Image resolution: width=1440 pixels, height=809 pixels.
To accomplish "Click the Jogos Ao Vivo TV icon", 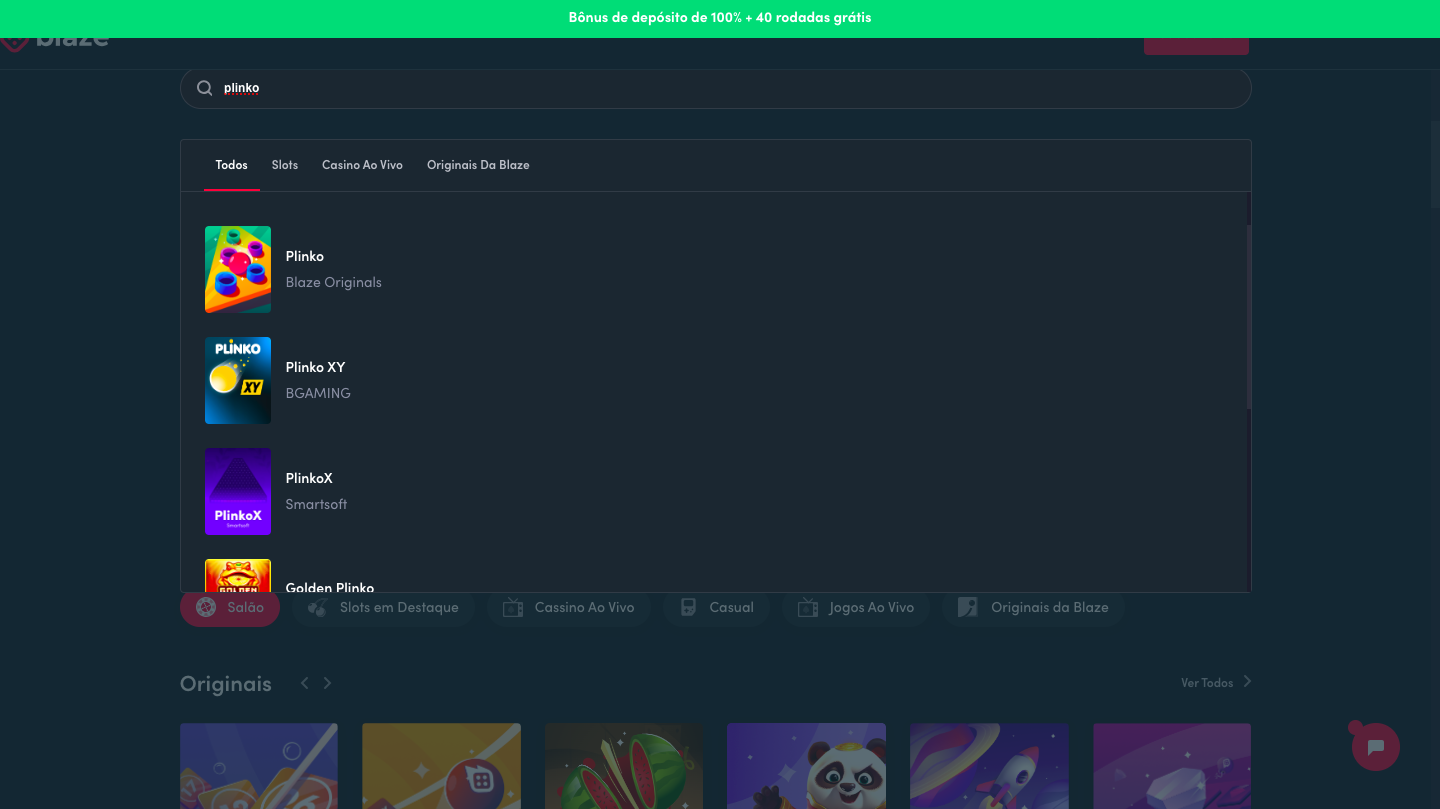I will pyautogui.click(x=807, y=607).
